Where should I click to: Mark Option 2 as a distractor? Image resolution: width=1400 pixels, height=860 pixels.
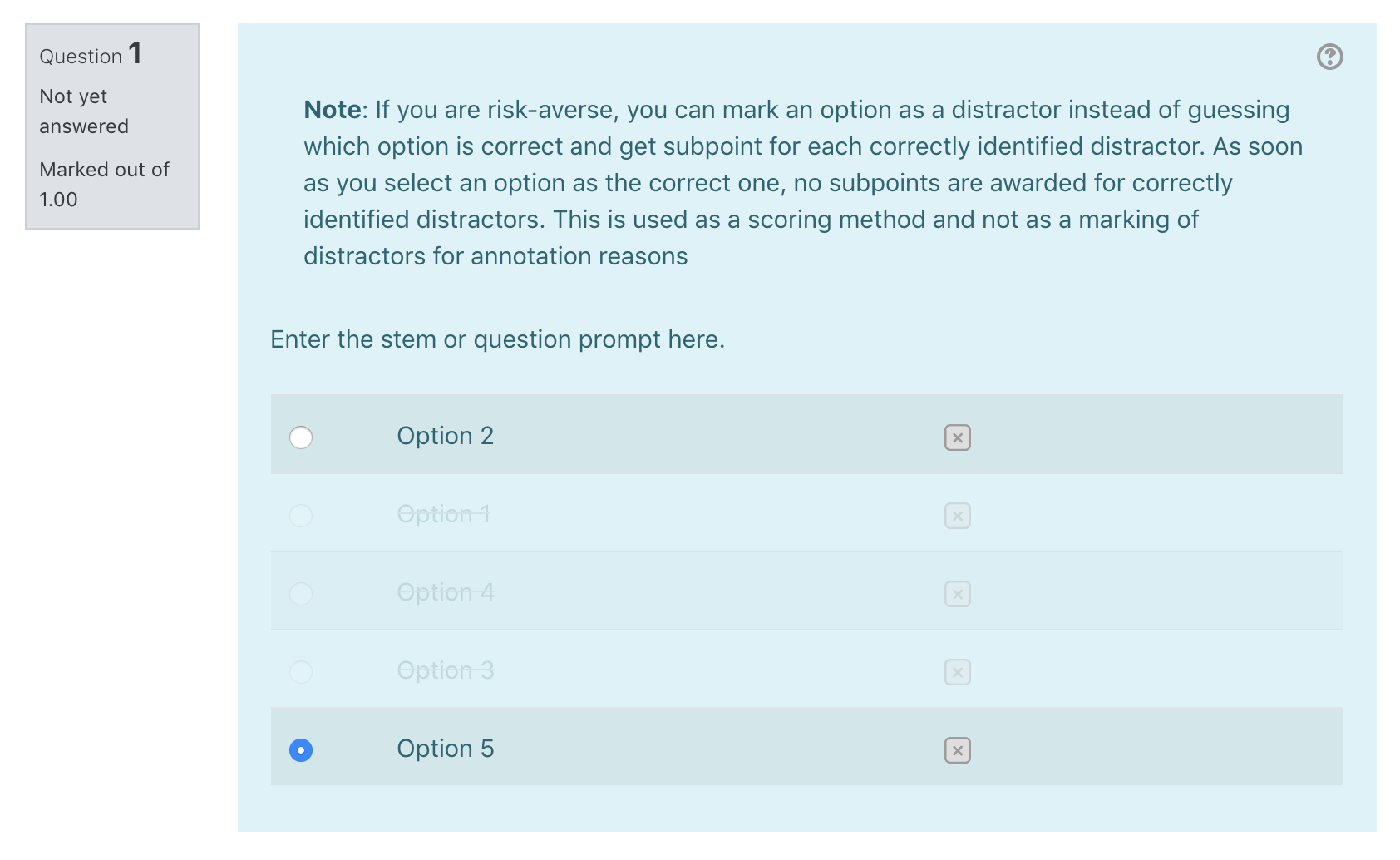(957, 437)
